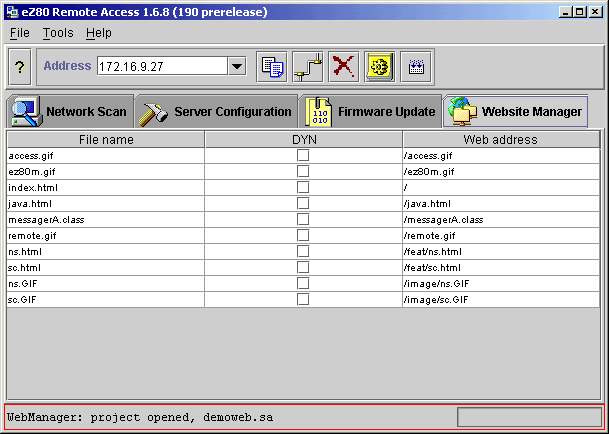Switch to the Network Scan tab
Viewport: 609px width, 434px height.
[x=70, y=112]
